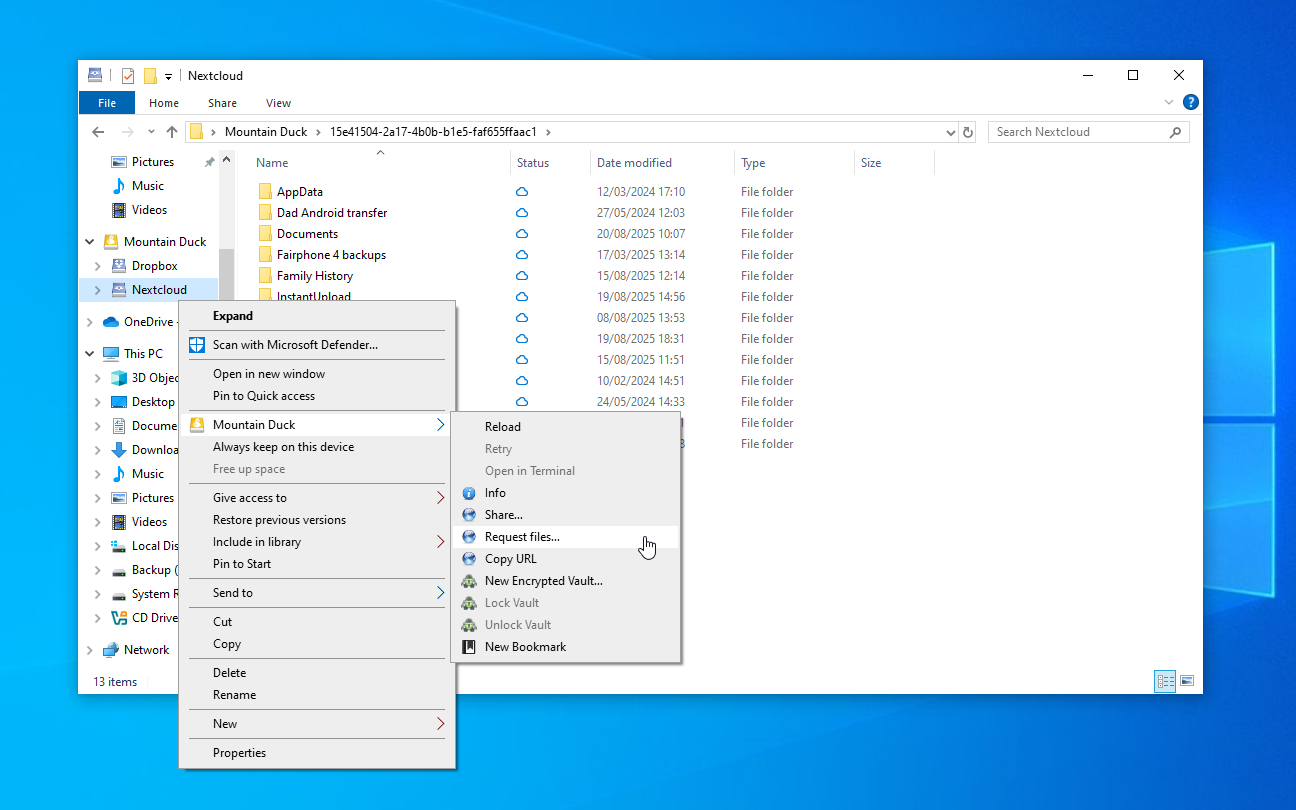Click Mountain Duck in the address breadcrumb
This screenshot has width=1296, height=810.
265,132
